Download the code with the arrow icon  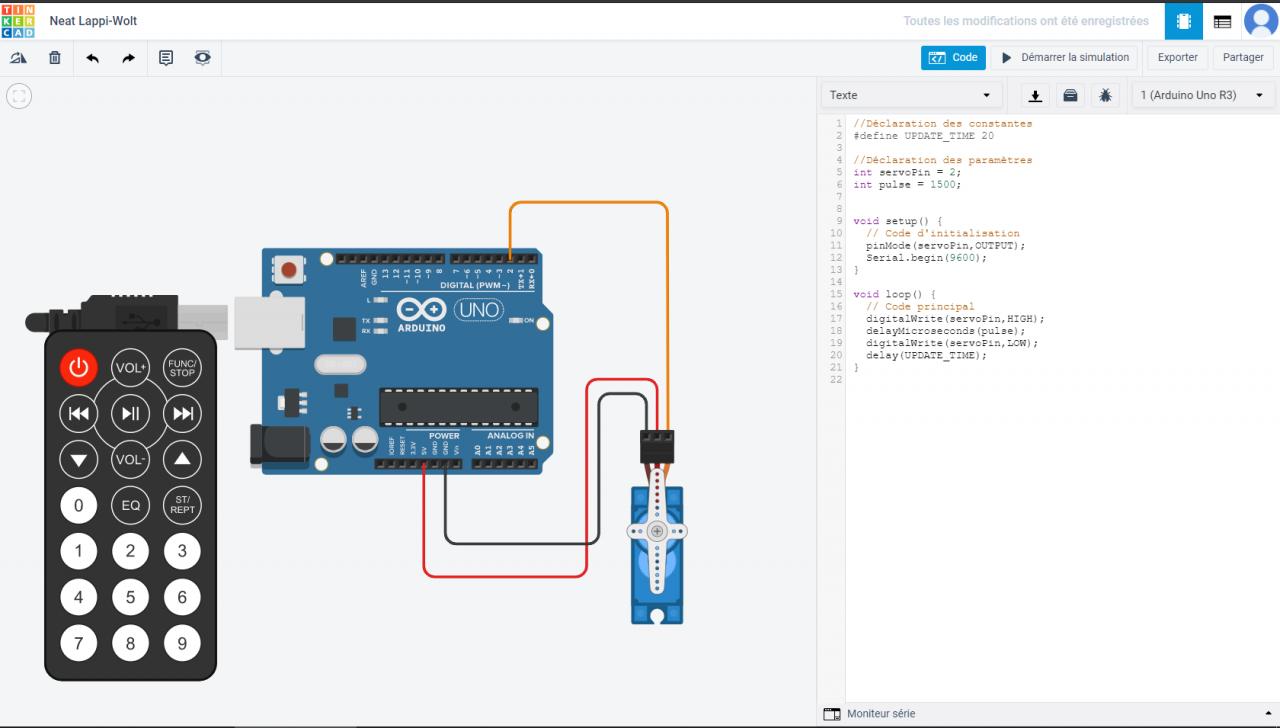coord(1036,96)
